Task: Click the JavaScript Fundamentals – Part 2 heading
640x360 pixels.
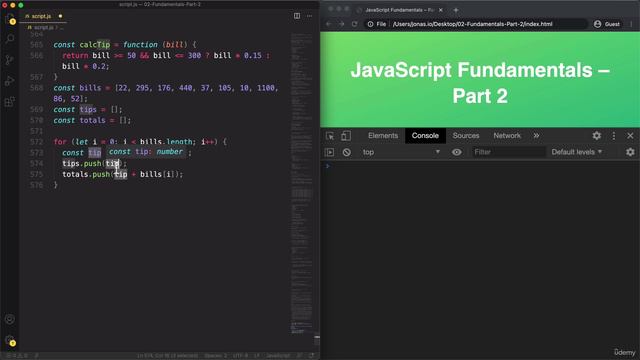Action: point(480,83)
